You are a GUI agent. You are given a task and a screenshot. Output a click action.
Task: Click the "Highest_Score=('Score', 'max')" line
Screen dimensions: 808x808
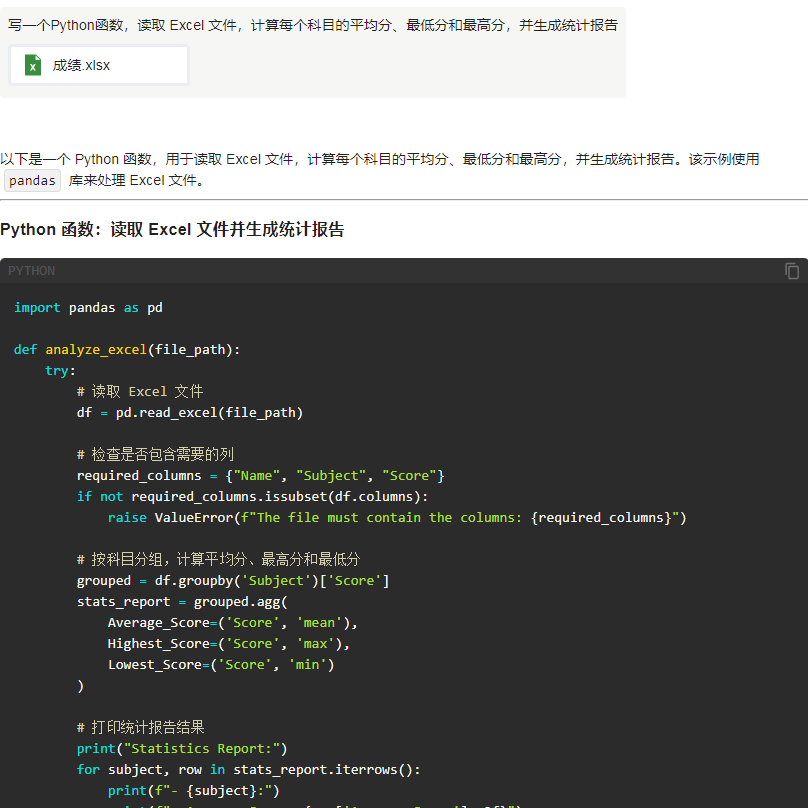[229, 644]
